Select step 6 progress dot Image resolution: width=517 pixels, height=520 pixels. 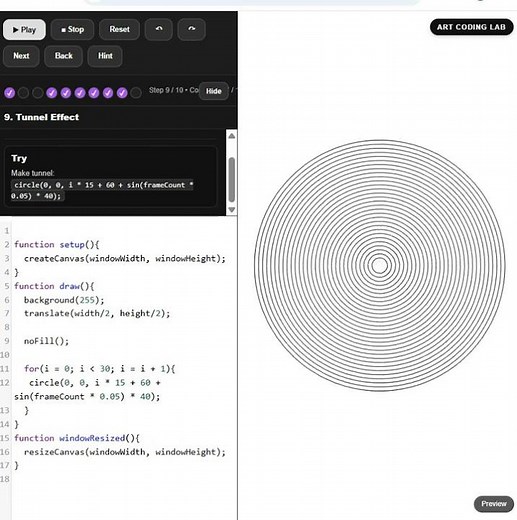pyautogui.click(x=80, y=93)
